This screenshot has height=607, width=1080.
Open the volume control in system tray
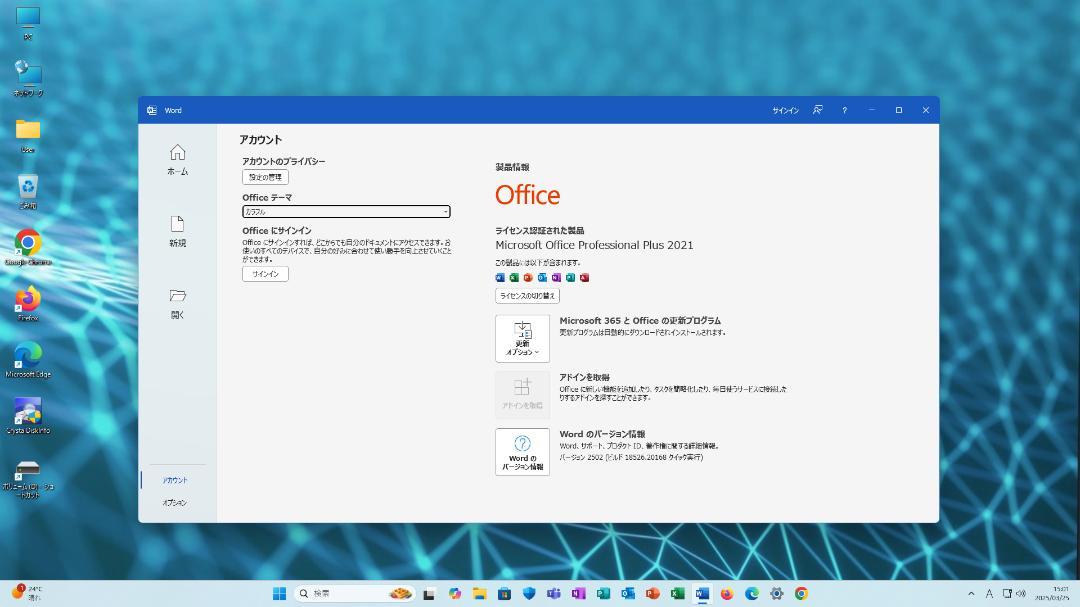[1021, 593]
